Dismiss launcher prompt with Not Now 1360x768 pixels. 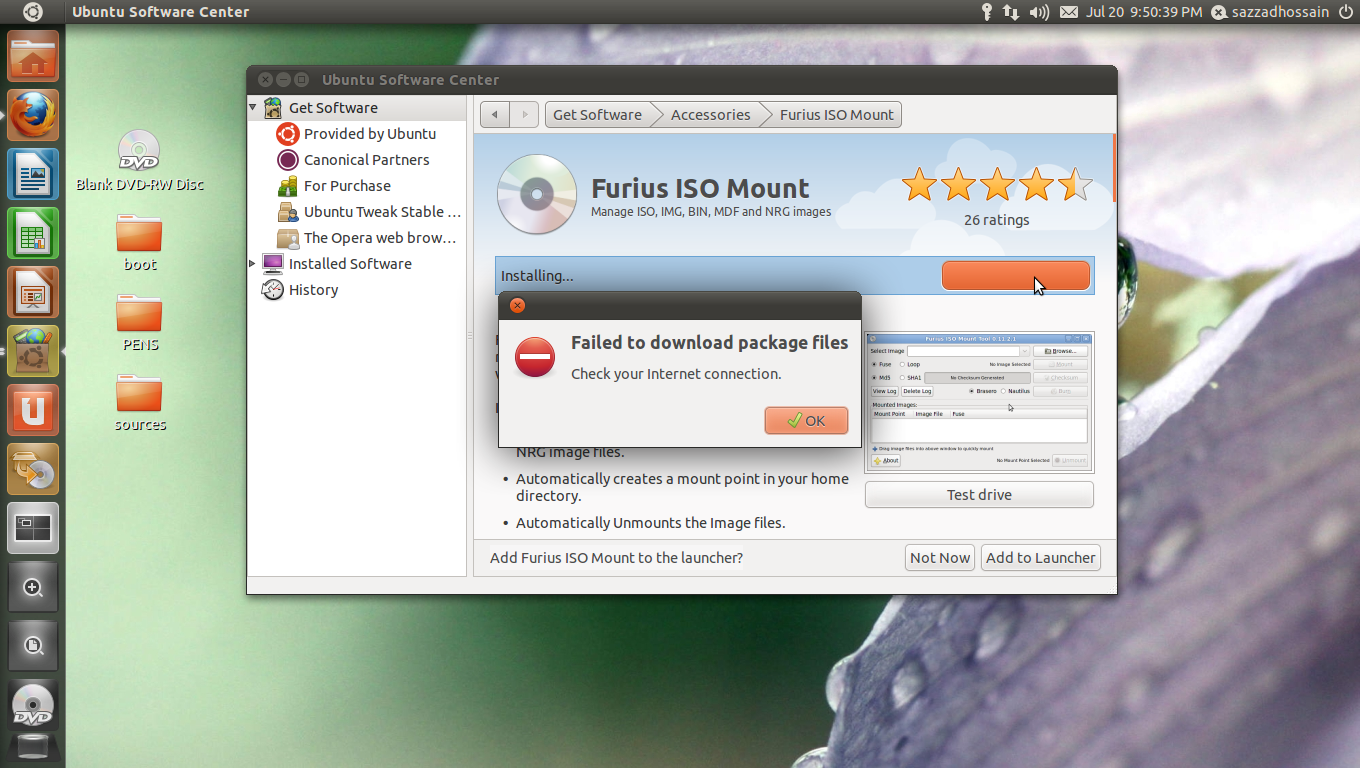(x=939, y=558)
